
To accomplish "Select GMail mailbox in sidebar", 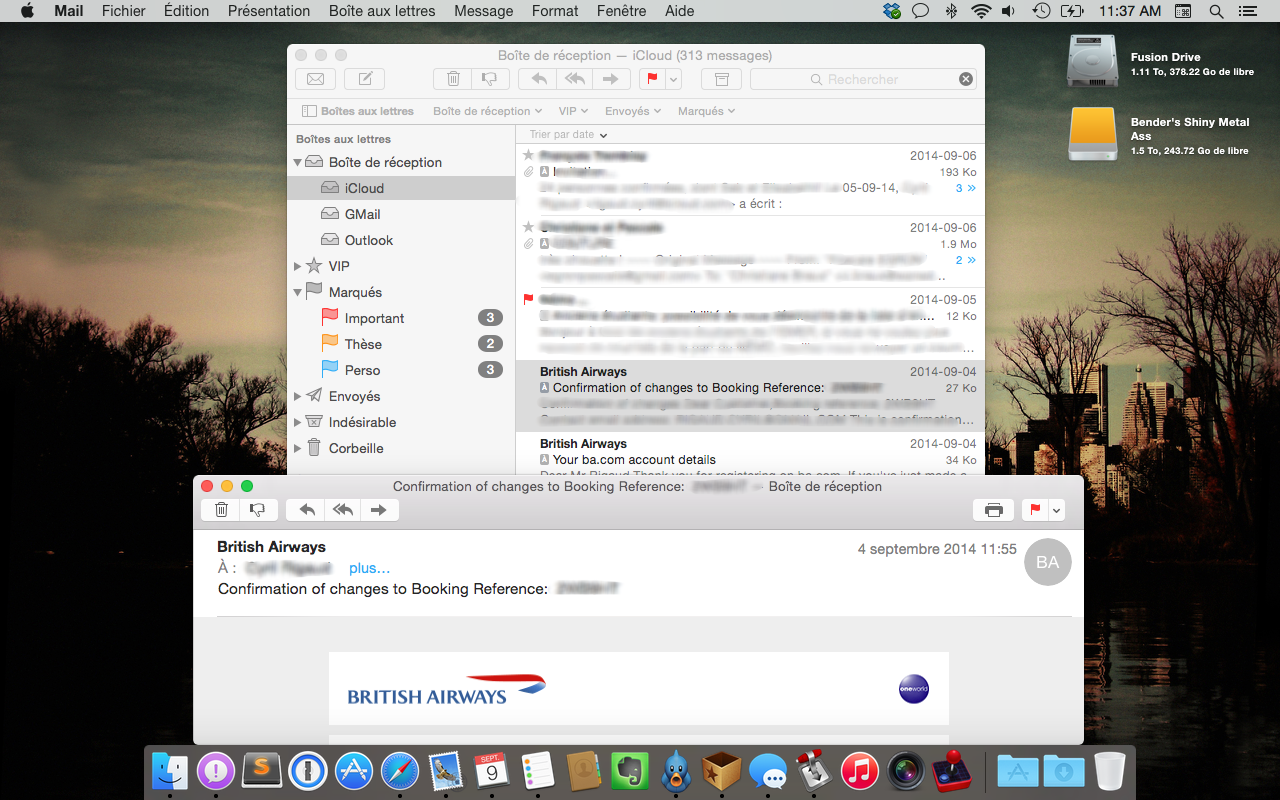I will pos(401,214).
